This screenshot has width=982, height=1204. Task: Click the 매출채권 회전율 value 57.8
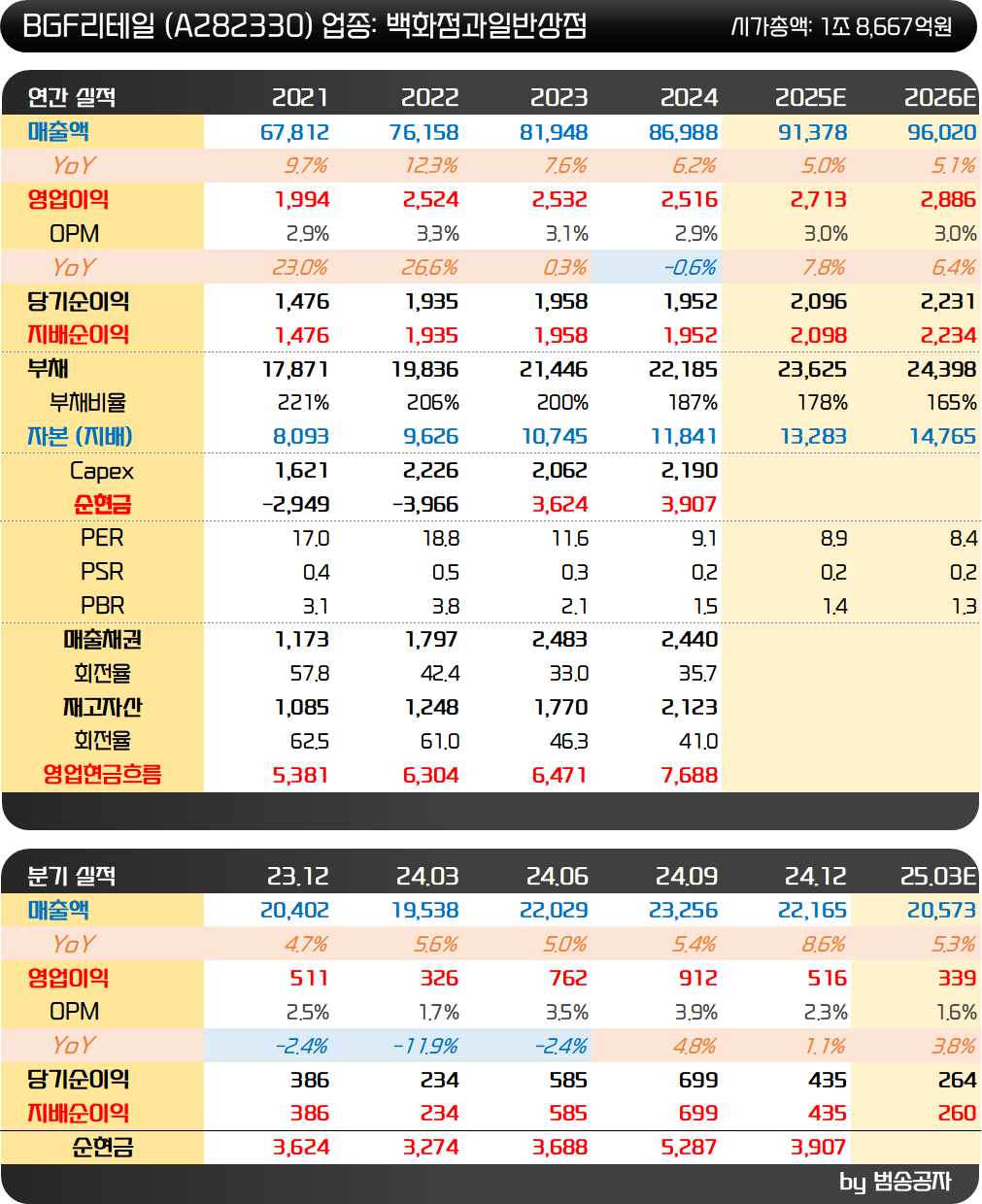310,674
